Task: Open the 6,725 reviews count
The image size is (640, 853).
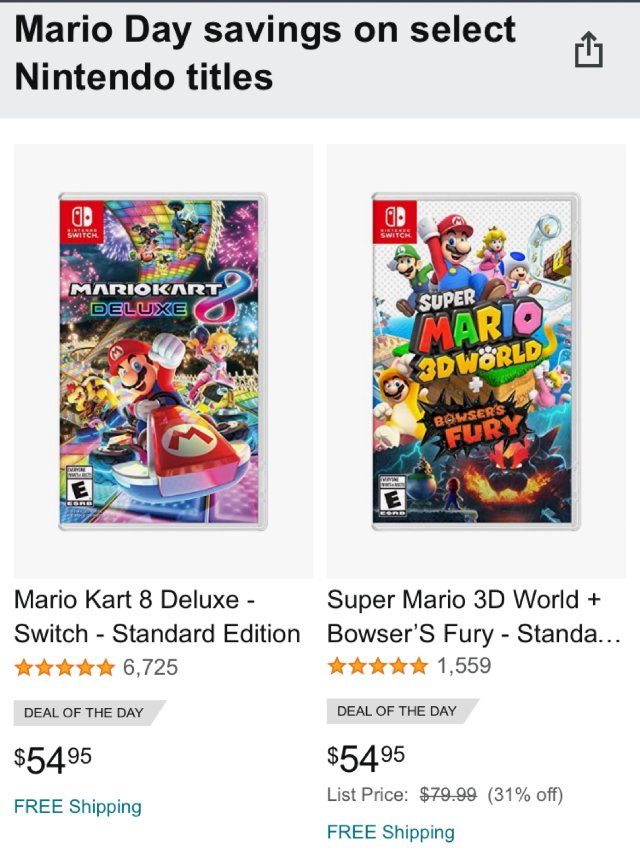Action: [150, 668]
